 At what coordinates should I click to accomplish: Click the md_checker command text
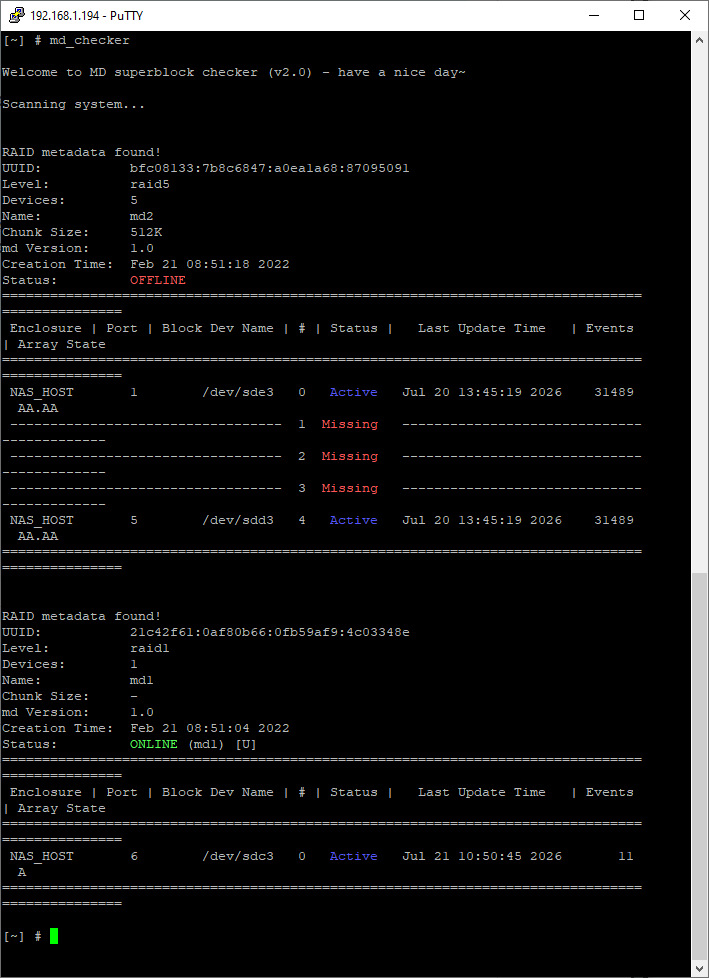pyautogui.click(x=89, y=41)
